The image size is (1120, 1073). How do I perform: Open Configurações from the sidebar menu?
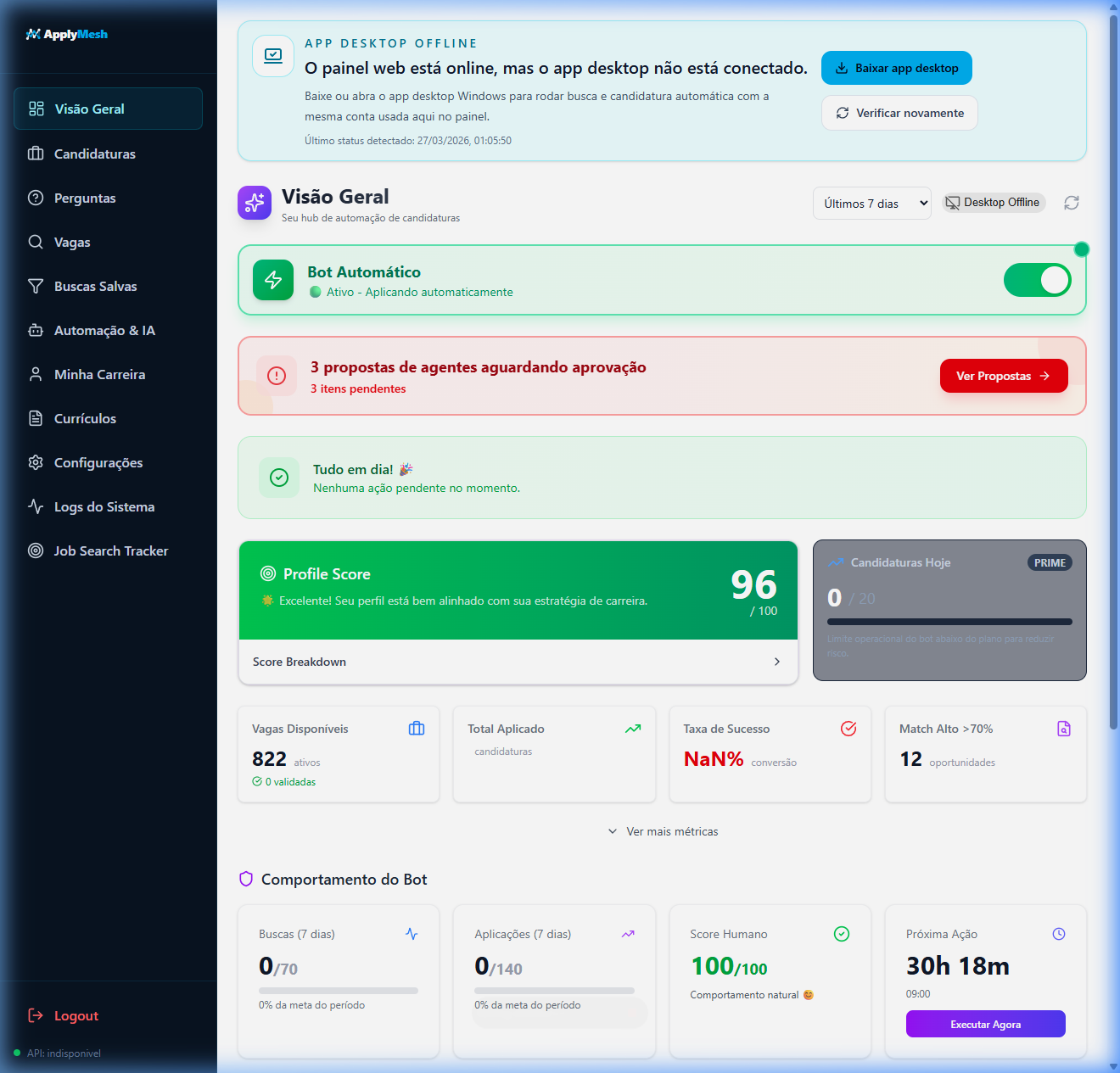[98, 462]
